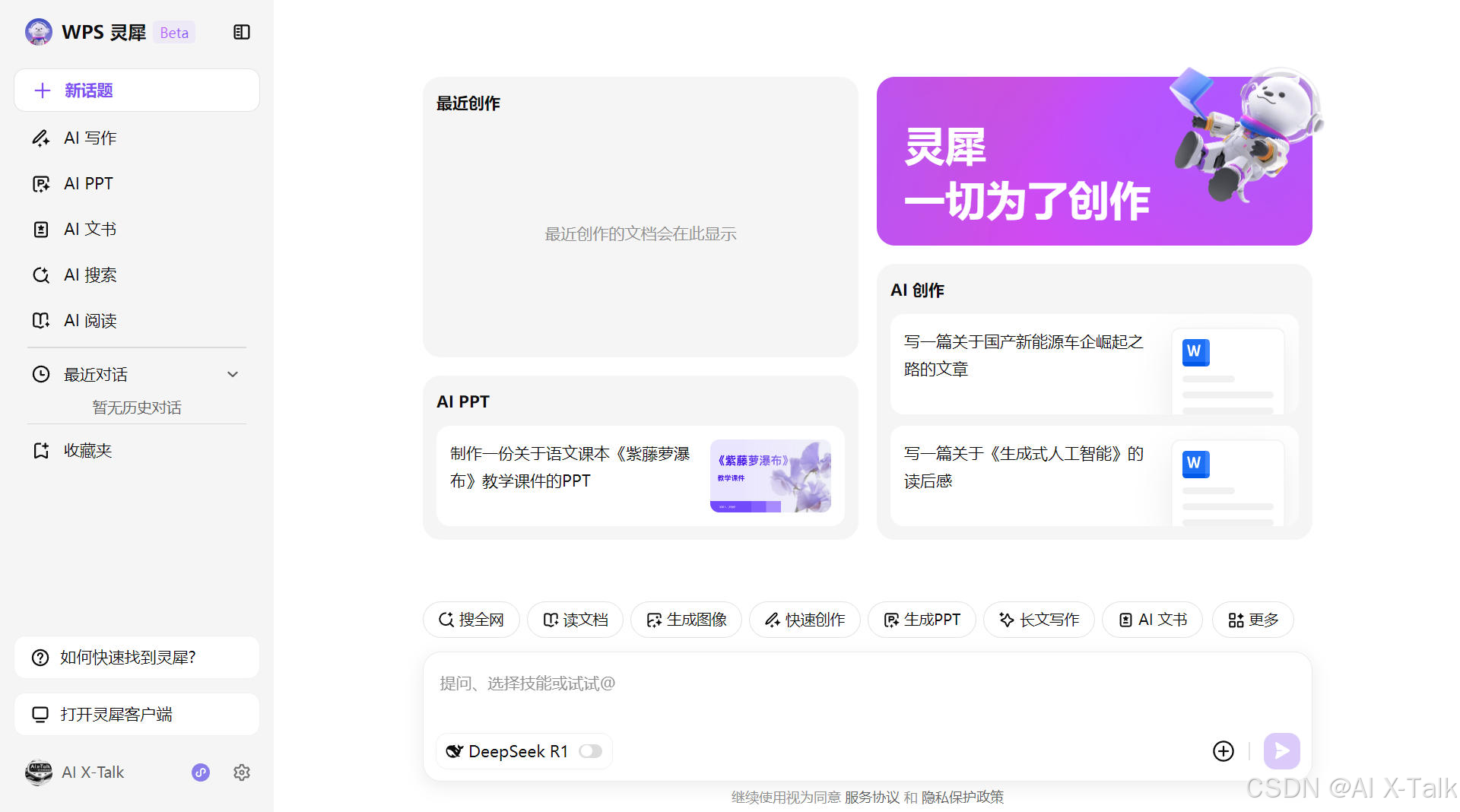Click the WPS 灵犀 logo avatar
This screenshot has width=1460, height=812.
coord(39,32)
